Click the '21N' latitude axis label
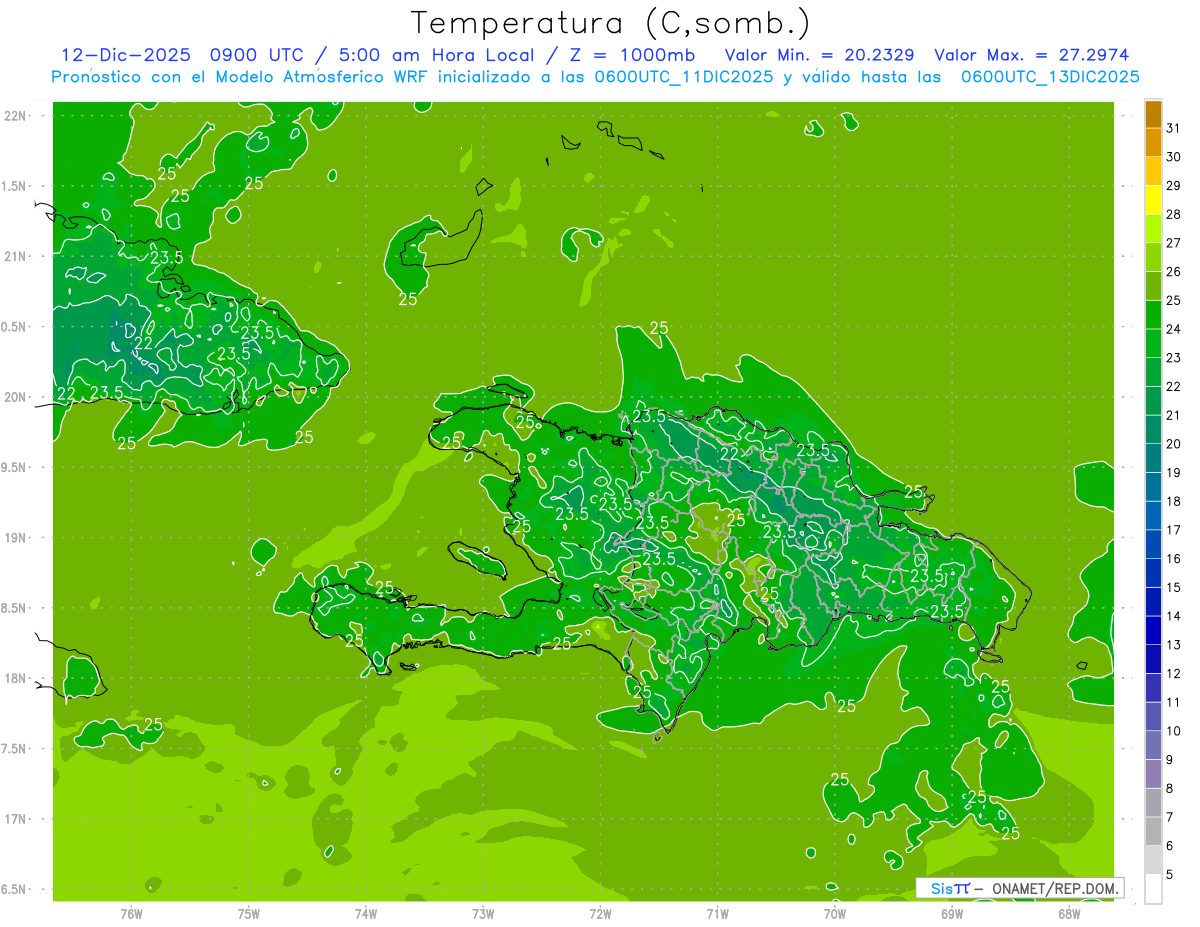The image size is (1200, 927). [15, 256]
